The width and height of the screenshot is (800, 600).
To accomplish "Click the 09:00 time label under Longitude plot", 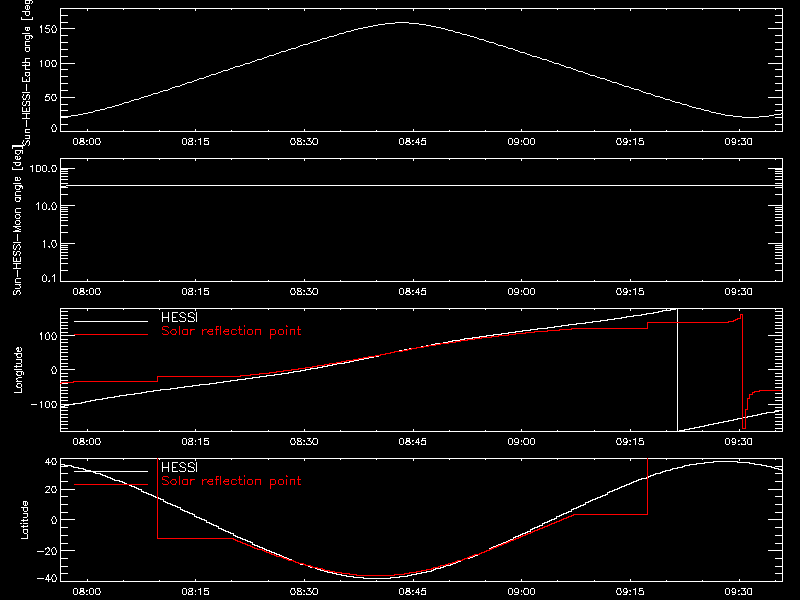I will click(521, 442).
